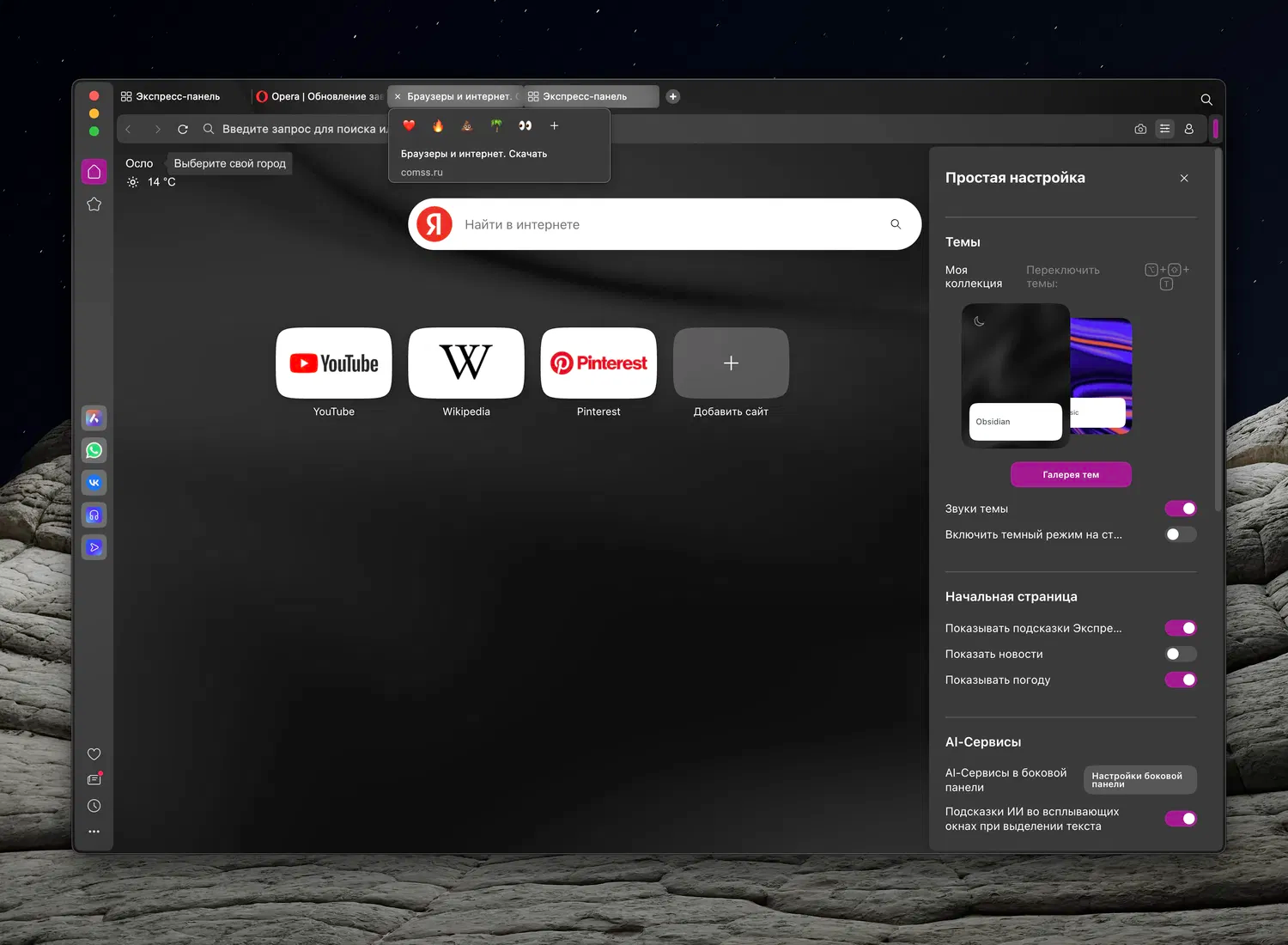This screenshot has height=945, width=1288.
Task: Choose the red heart emoji for the tab
Action: pyautogui.click(x=409, y=125)
